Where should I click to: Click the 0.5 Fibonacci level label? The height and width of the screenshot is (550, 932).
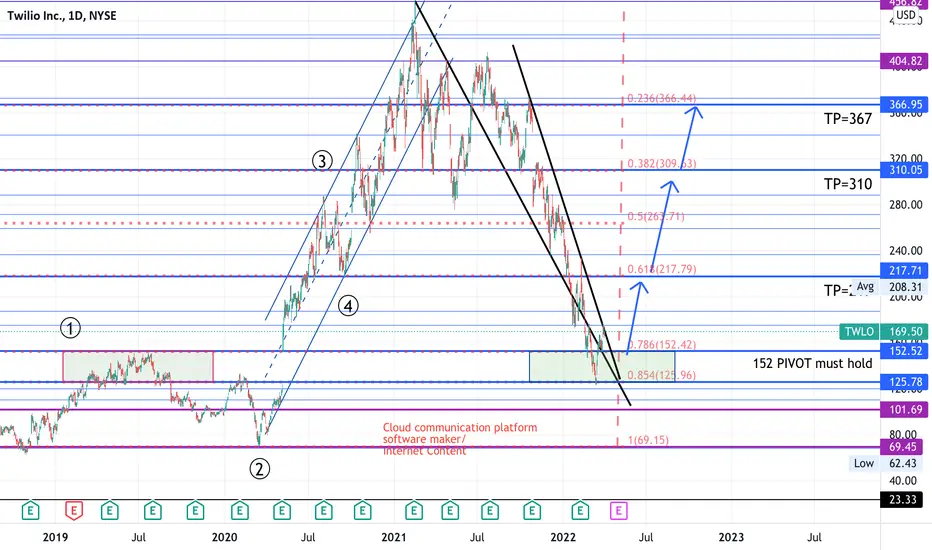(x=656, y=216)
